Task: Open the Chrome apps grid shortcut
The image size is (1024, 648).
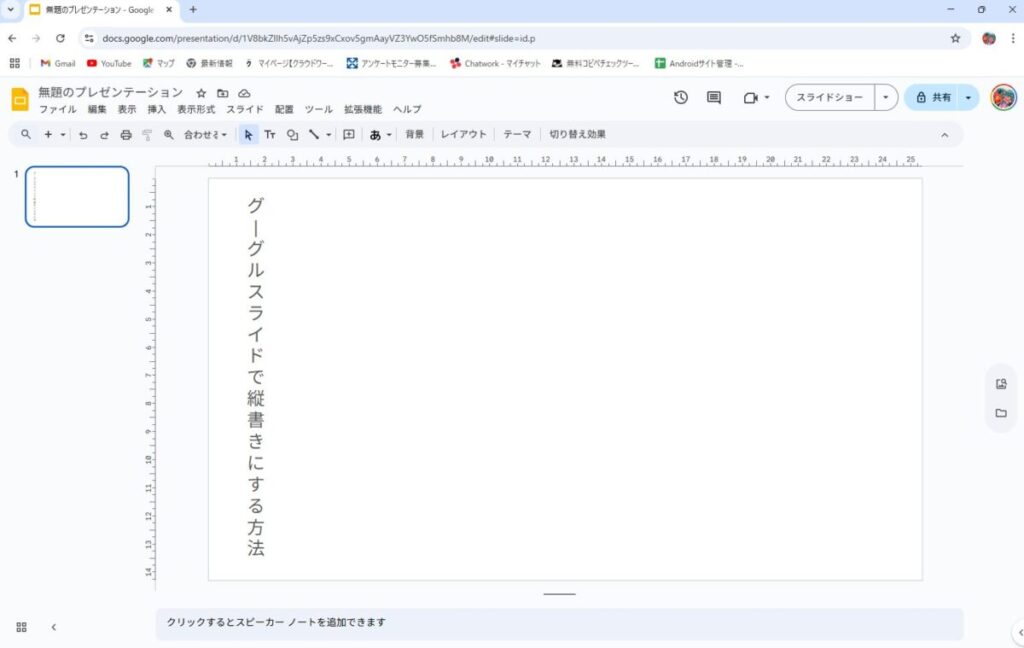Action: pyautogui.click(x=14, y=63)
